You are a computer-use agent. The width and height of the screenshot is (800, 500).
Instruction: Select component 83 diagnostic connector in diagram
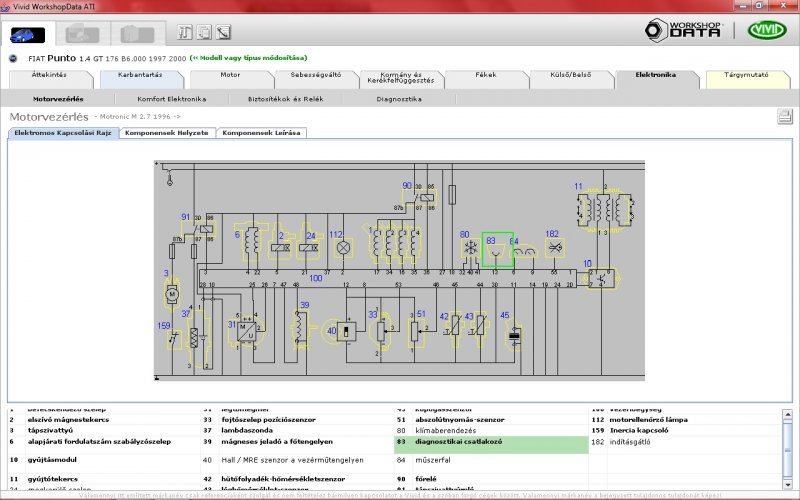click(497, 249)
